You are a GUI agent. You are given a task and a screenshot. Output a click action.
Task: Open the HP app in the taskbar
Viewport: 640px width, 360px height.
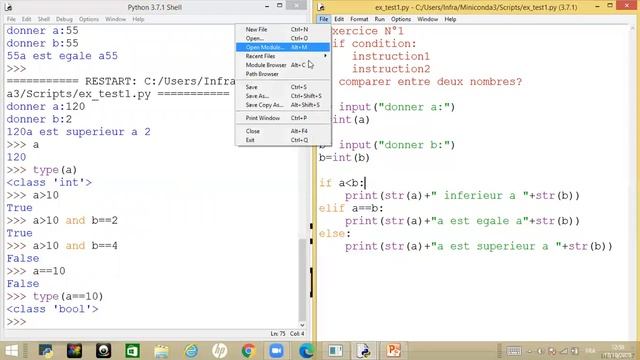(220, 351)
